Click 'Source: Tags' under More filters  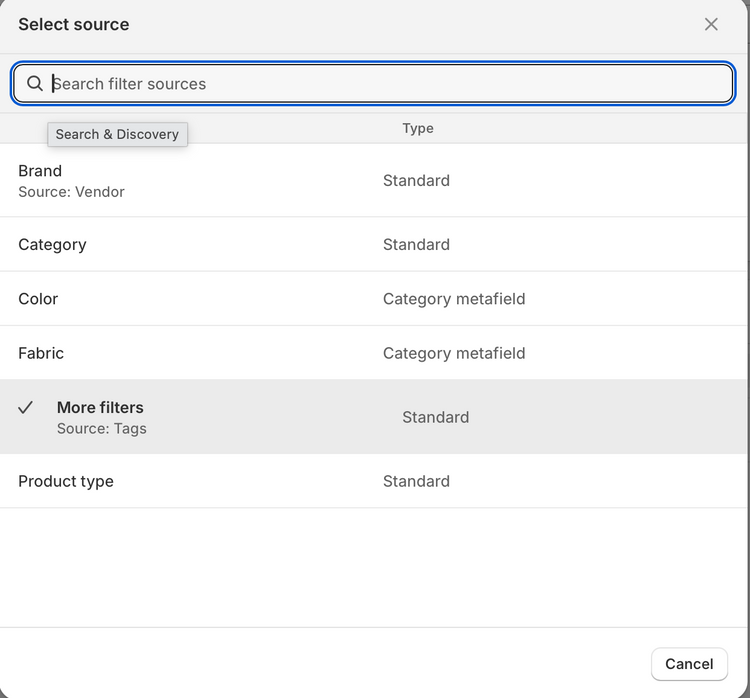(101, 428)
